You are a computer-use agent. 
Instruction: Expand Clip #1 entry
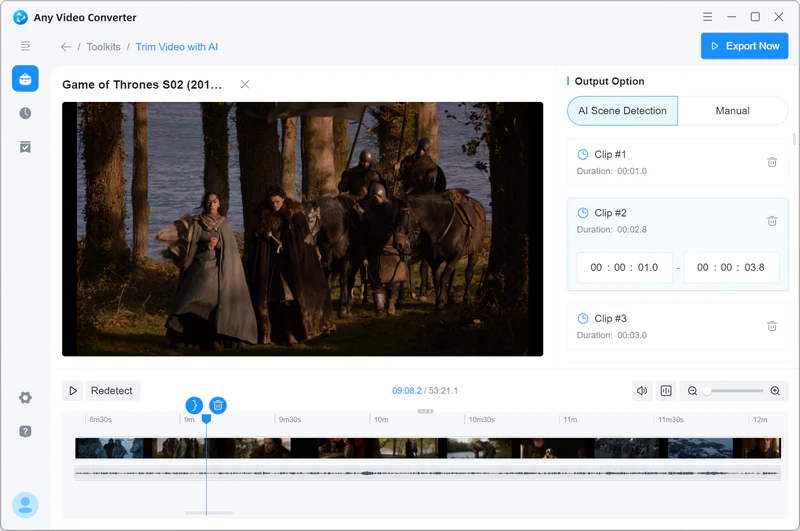point(660,162)
